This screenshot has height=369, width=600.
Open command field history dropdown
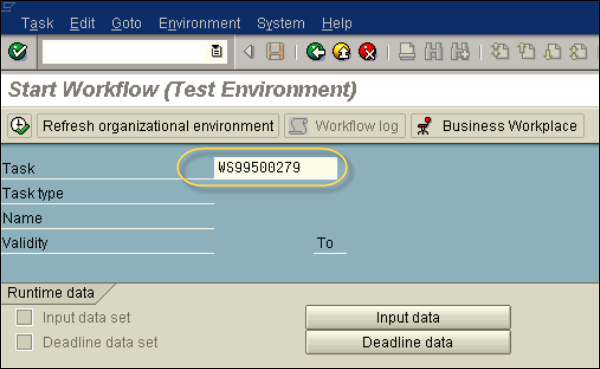217,51
